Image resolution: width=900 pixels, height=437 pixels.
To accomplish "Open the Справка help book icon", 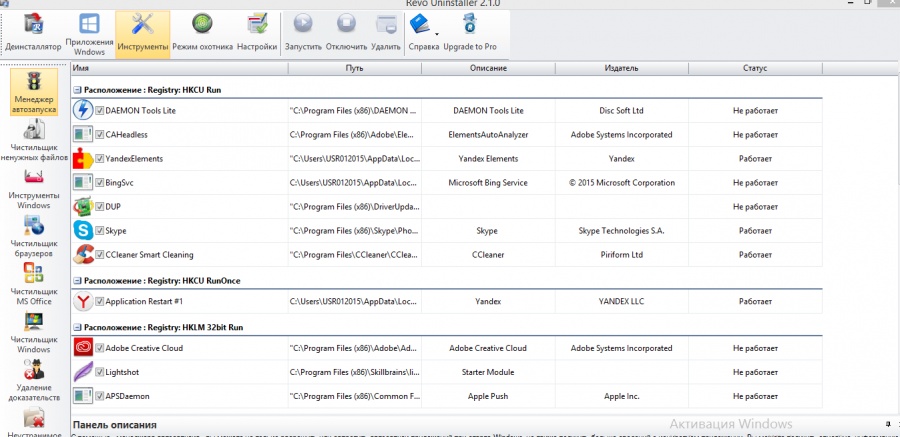I will tap(420, 25).
